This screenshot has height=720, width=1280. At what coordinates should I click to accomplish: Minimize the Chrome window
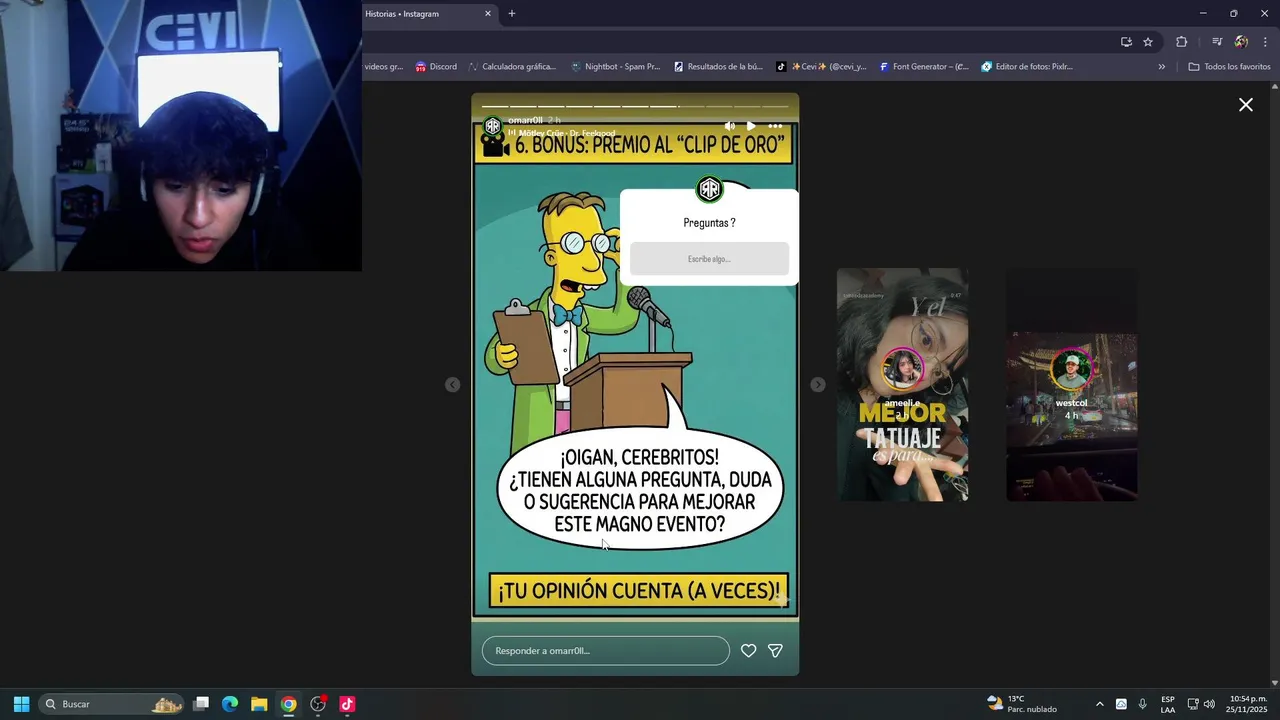[1203, 13]
